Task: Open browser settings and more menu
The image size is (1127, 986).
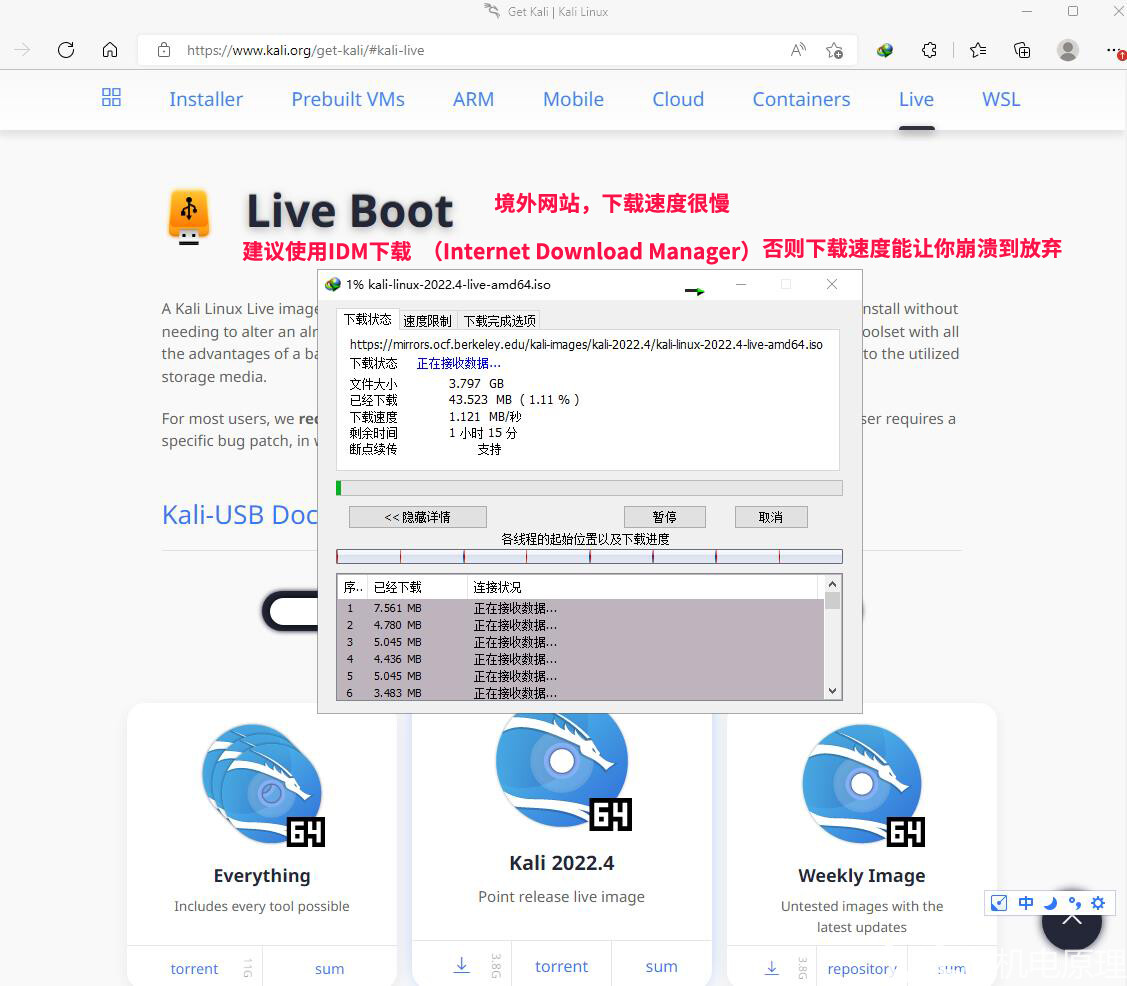Action: (x=1113, y=50)
